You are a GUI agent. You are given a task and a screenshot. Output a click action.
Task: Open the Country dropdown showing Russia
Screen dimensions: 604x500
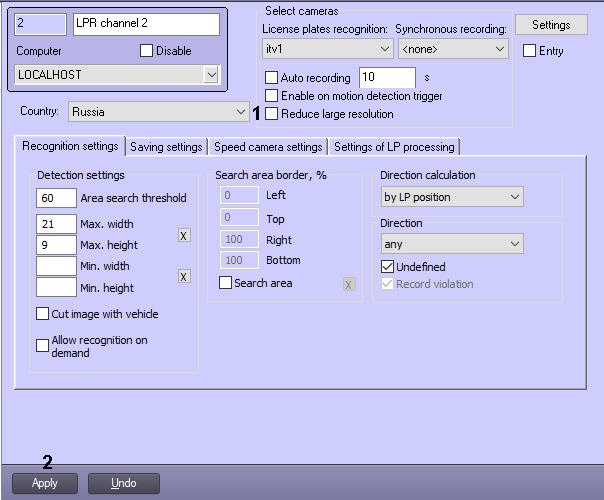tap(158, 112)
